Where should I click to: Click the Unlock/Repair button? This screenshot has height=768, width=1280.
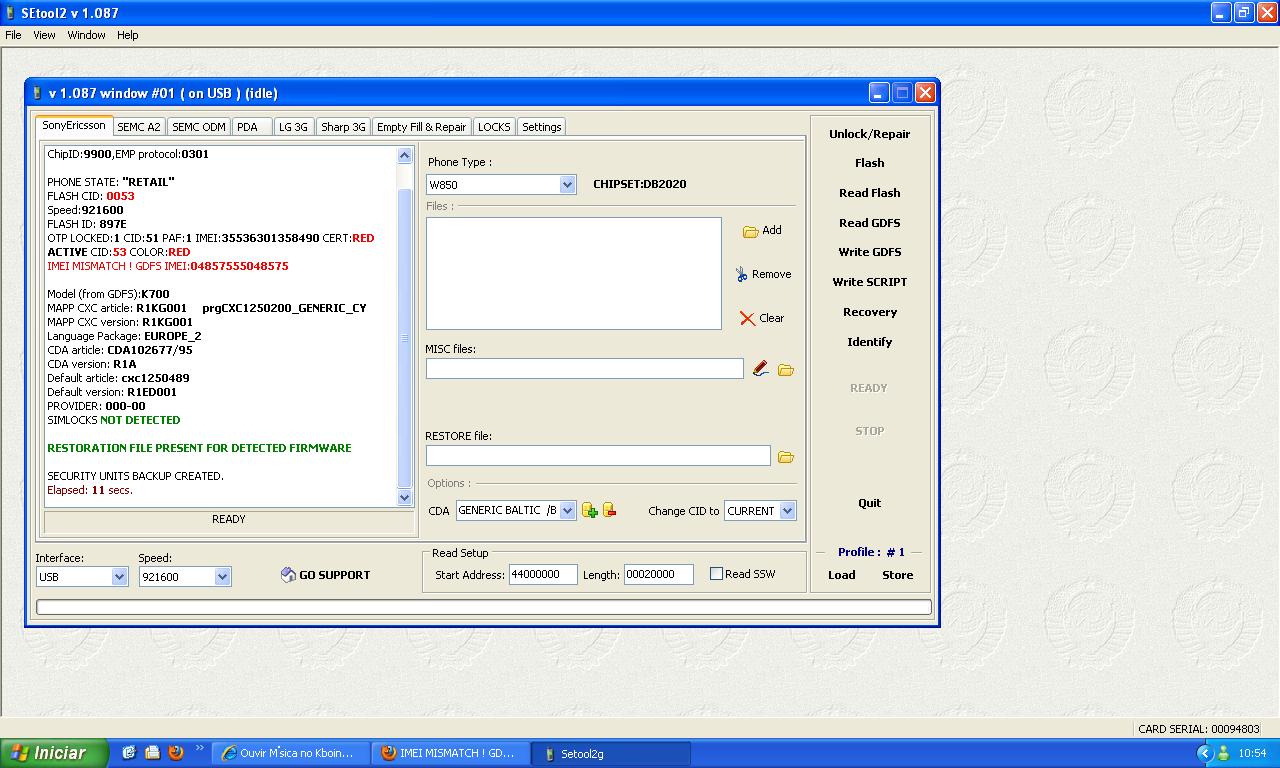(869, 134)
